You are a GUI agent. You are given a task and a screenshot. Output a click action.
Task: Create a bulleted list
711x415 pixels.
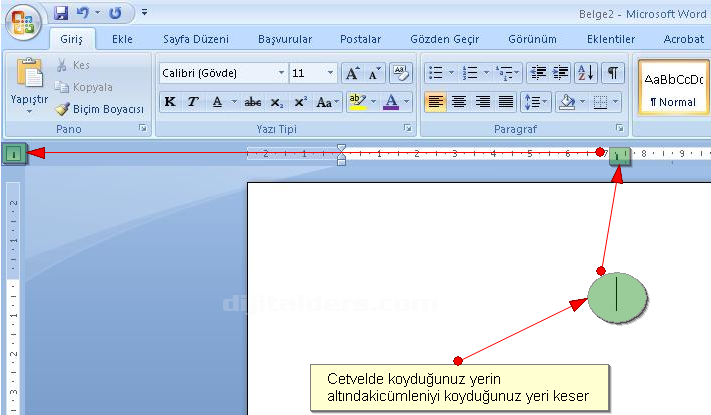point(435,73)
